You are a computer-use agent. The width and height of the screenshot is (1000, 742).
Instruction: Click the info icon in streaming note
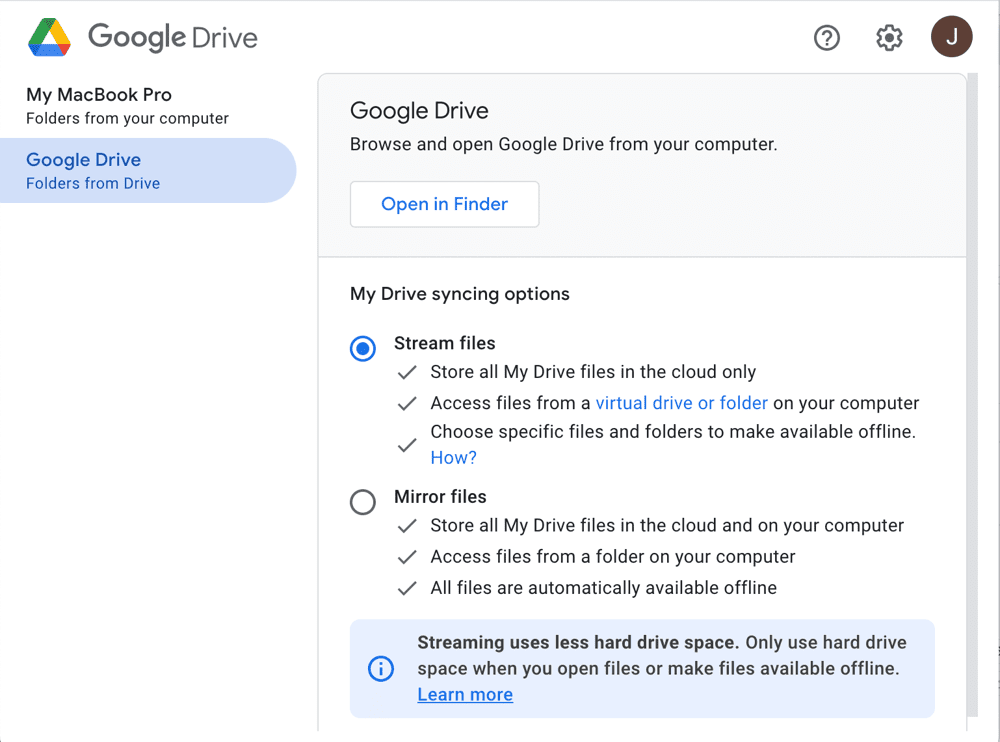pos(381,669)
